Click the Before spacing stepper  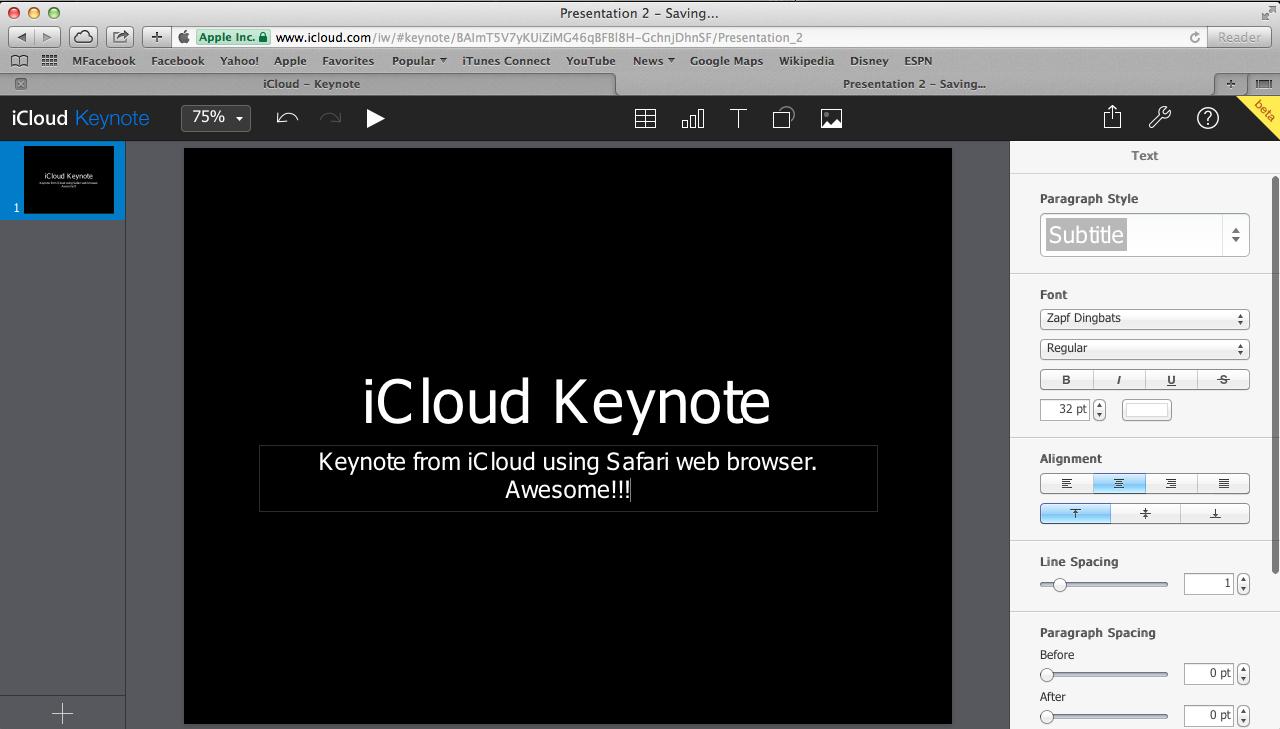point(1243,673)
